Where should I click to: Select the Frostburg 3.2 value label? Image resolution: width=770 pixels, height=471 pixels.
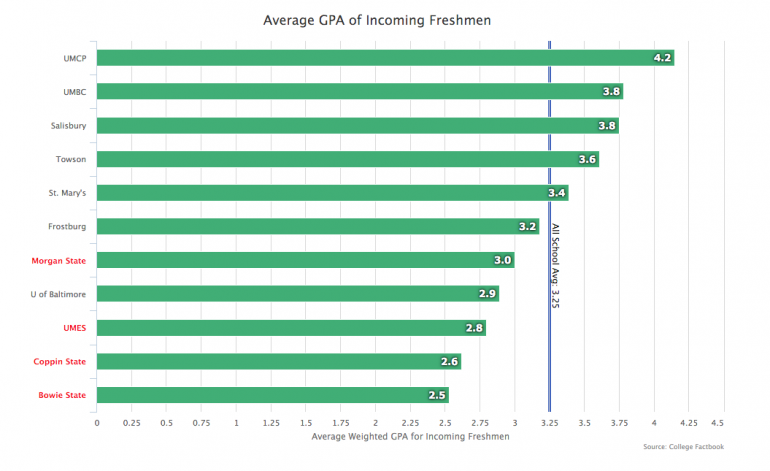coord(528,227)
